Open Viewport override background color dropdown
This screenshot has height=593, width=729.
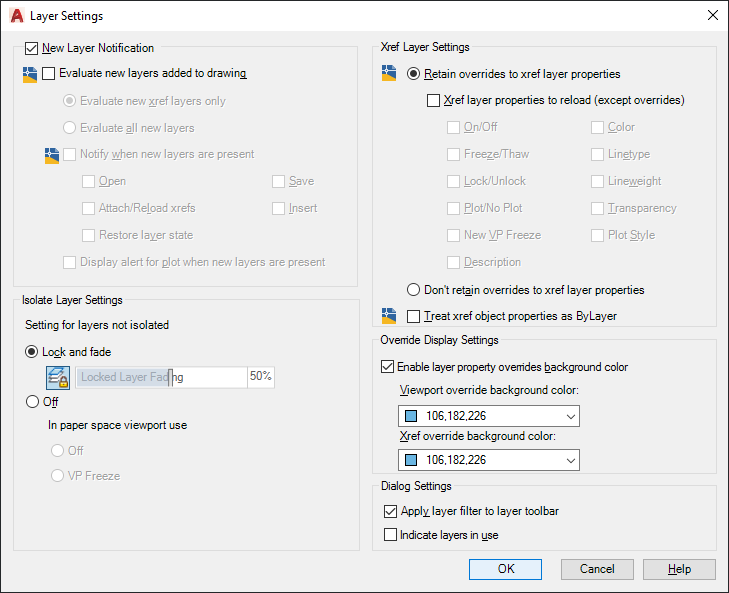pos(571,415)
